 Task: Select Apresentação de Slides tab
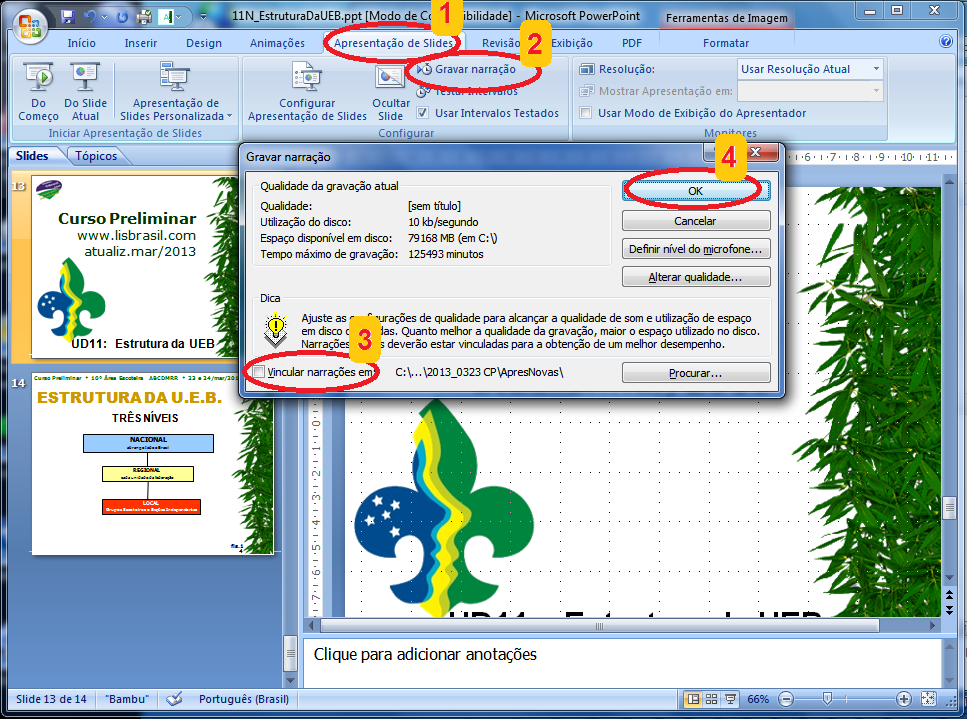click(393, 43)
